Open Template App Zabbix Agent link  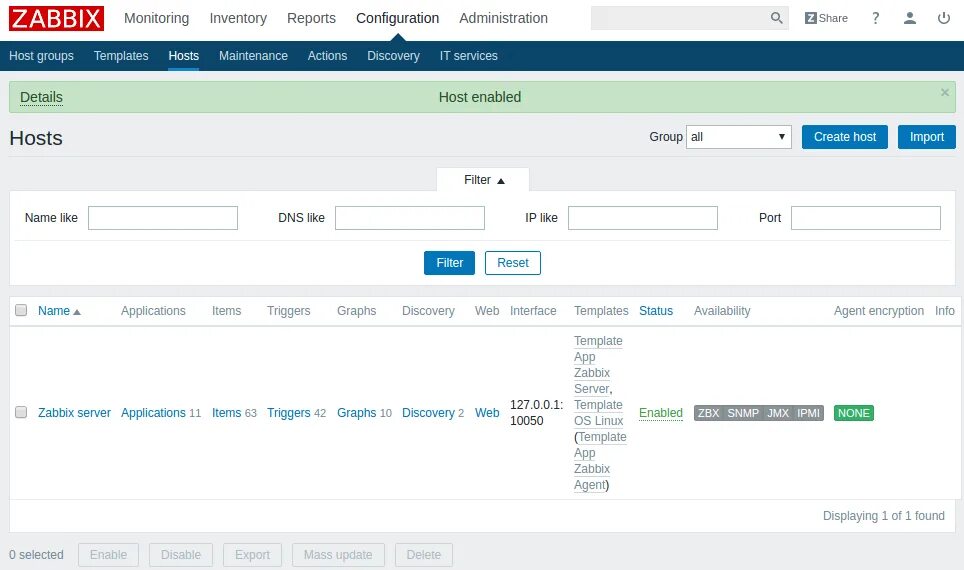point(599,461)
